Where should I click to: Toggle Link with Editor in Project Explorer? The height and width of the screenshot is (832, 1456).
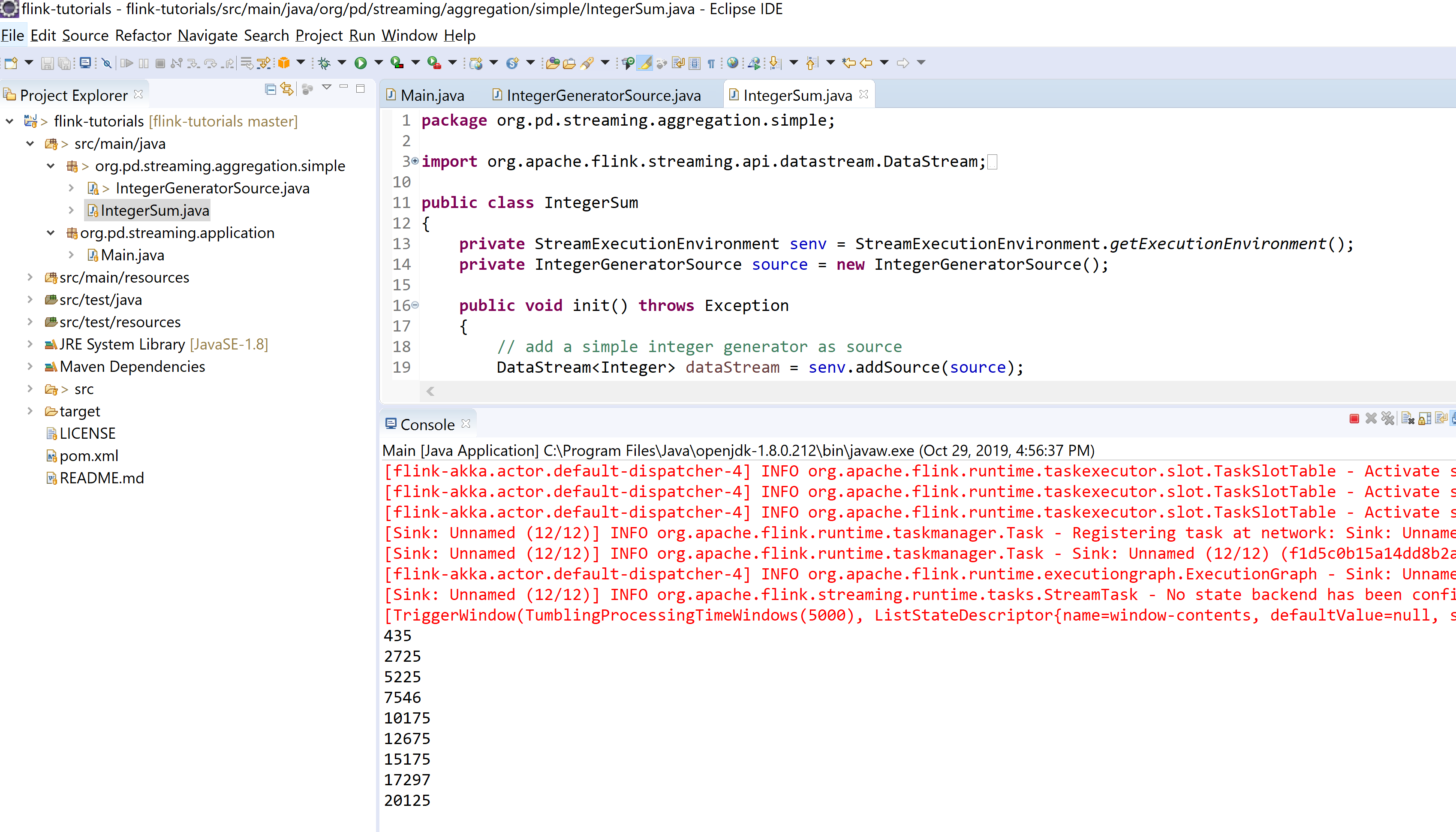click(x=287, y=89)
